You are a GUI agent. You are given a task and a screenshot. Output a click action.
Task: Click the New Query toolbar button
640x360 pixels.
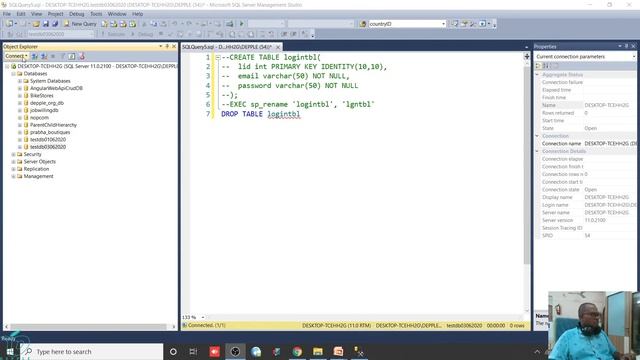click(80, 24)
